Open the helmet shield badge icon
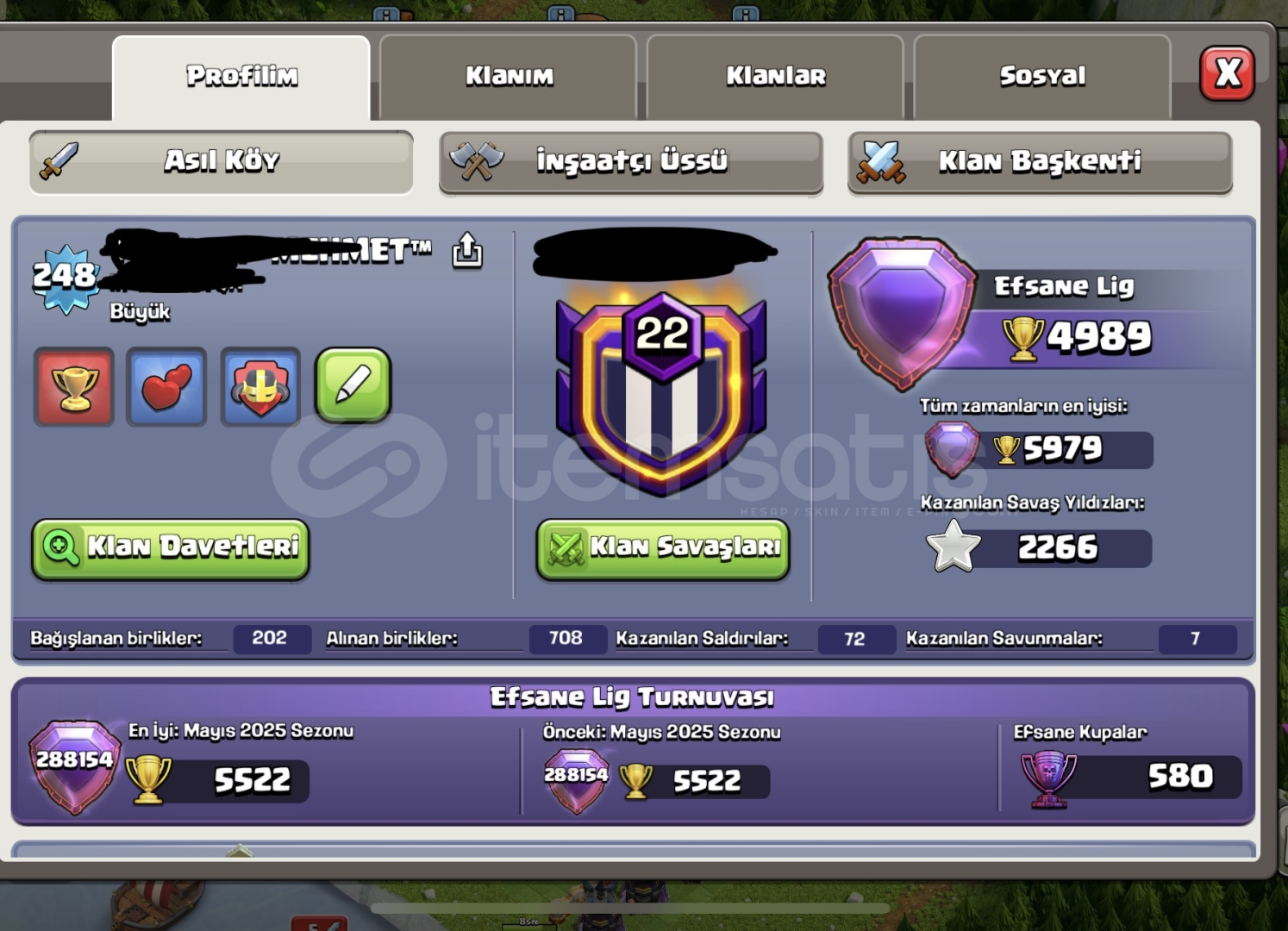 tap(260, 387)
